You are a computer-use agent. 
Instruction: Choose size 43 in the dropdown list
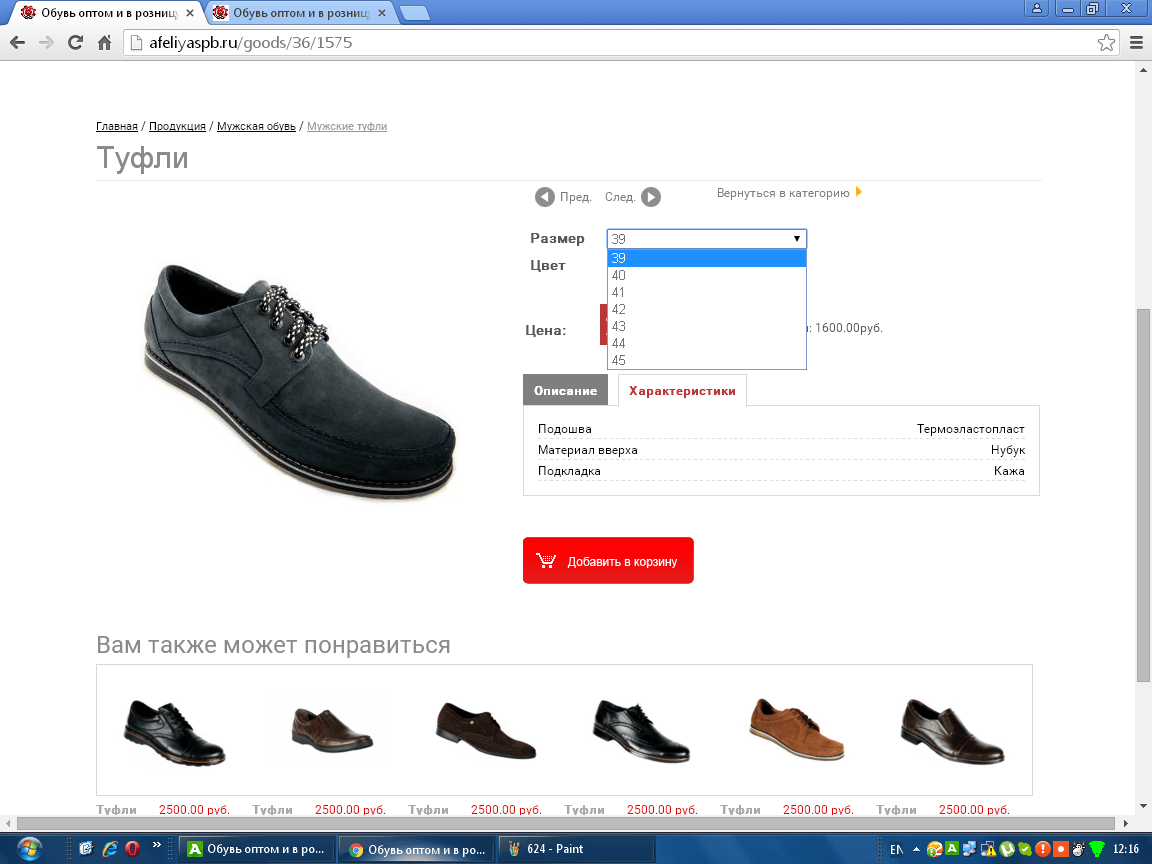point(707,326)
